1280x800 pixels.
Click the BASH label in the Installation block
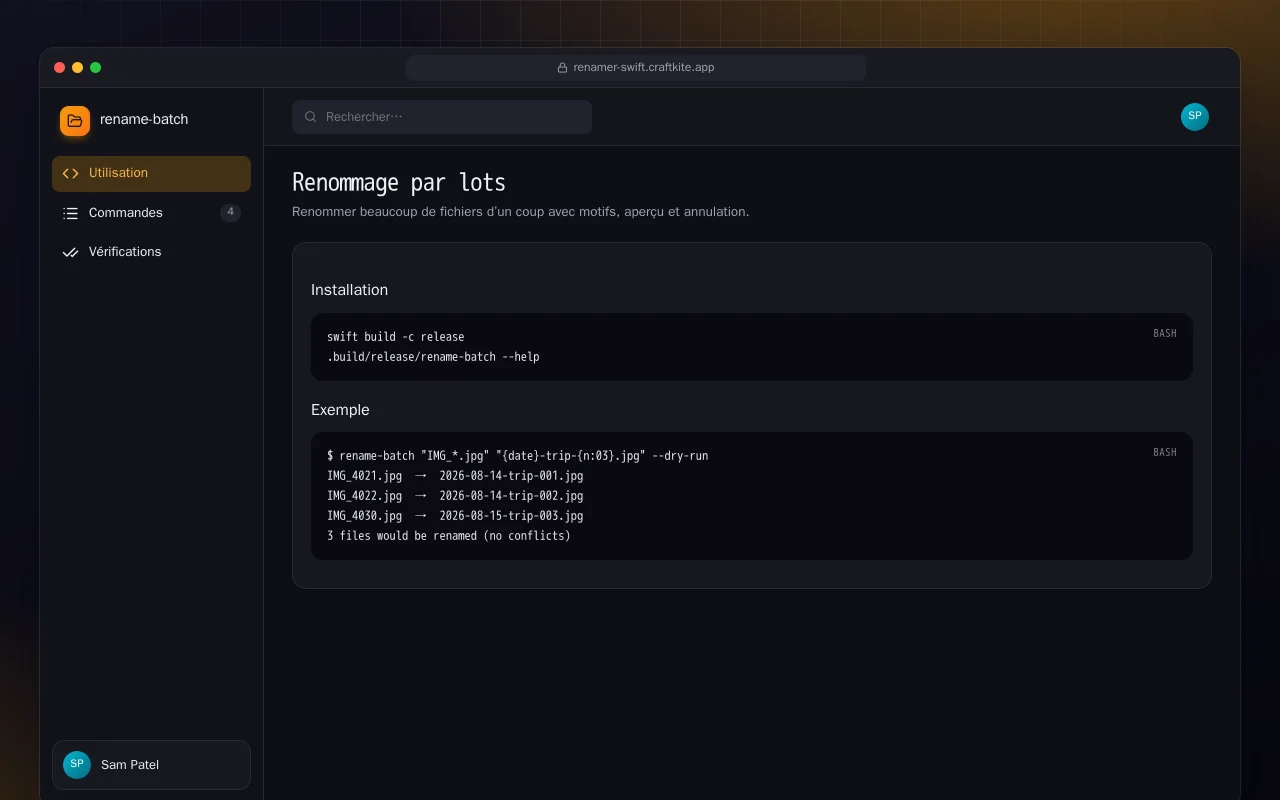coord(1165,333)
